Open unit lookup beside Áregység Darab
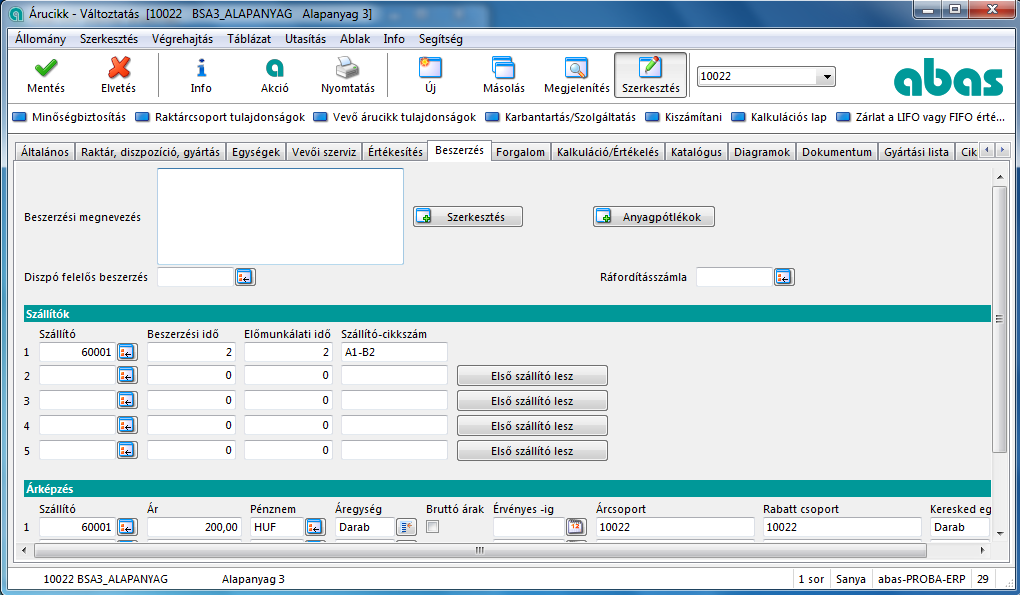 click(407, 527)
